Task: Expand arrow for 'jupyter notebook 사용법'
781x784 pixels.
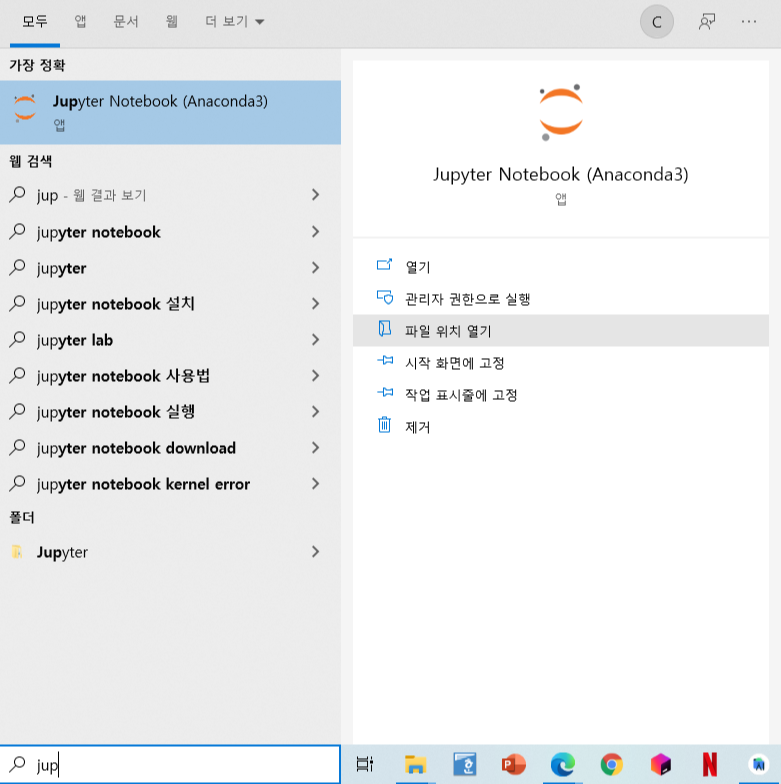Action: (315, 376)
